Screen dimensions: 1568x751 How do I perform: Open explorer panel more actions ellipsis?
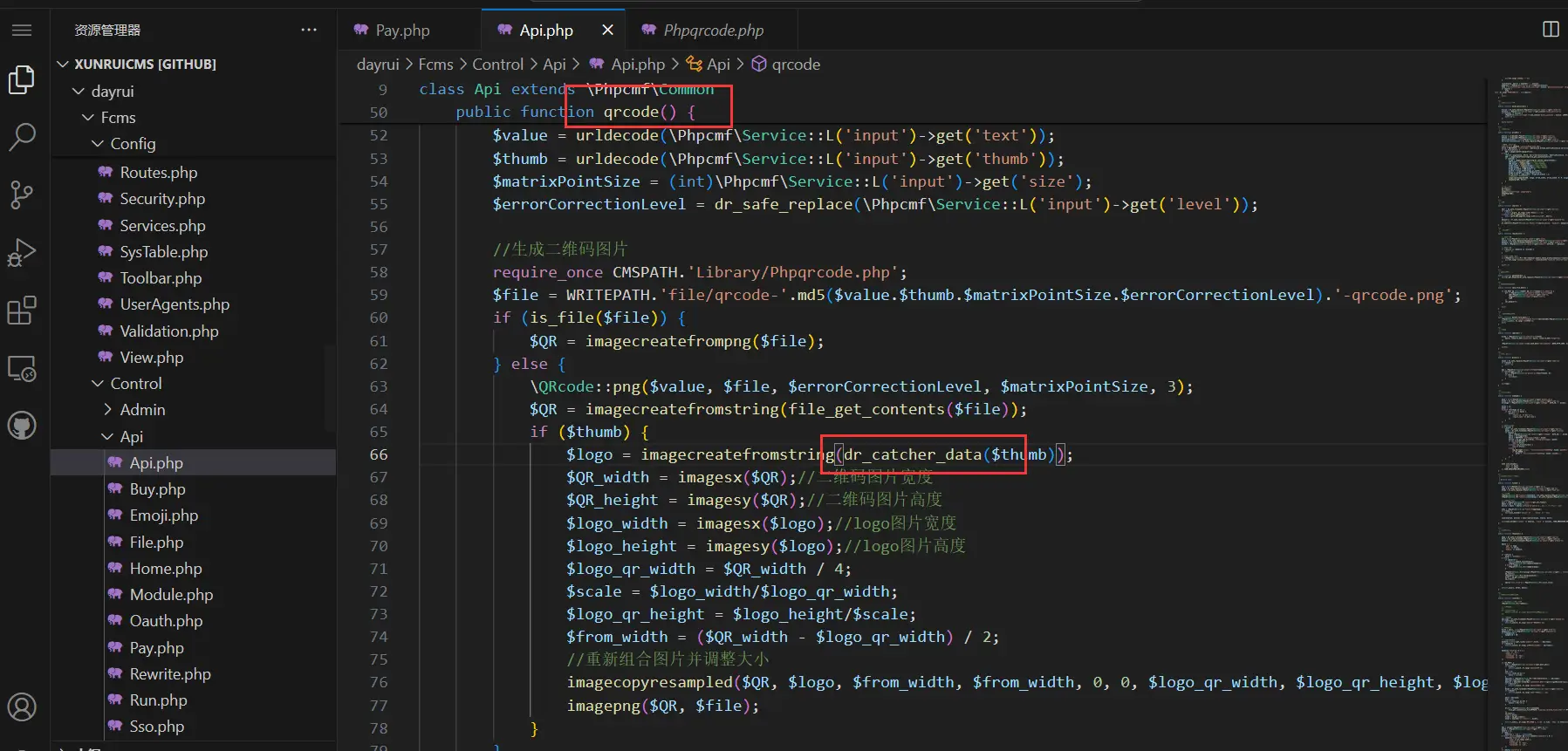tap(309, 30)
